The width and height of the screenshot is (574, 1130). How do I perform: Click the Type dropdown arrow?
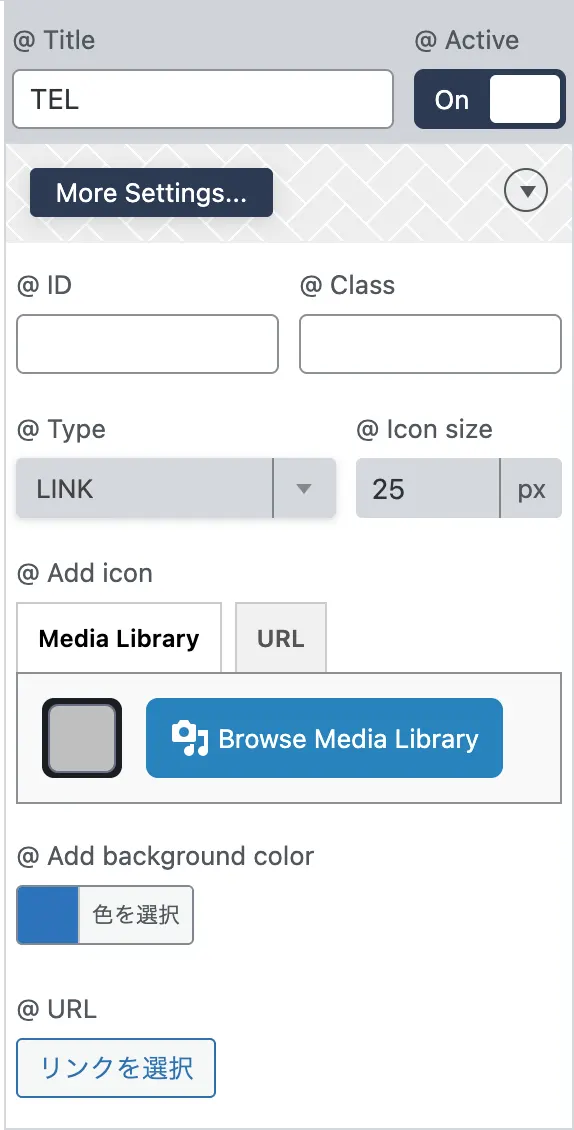pos(304,488)
